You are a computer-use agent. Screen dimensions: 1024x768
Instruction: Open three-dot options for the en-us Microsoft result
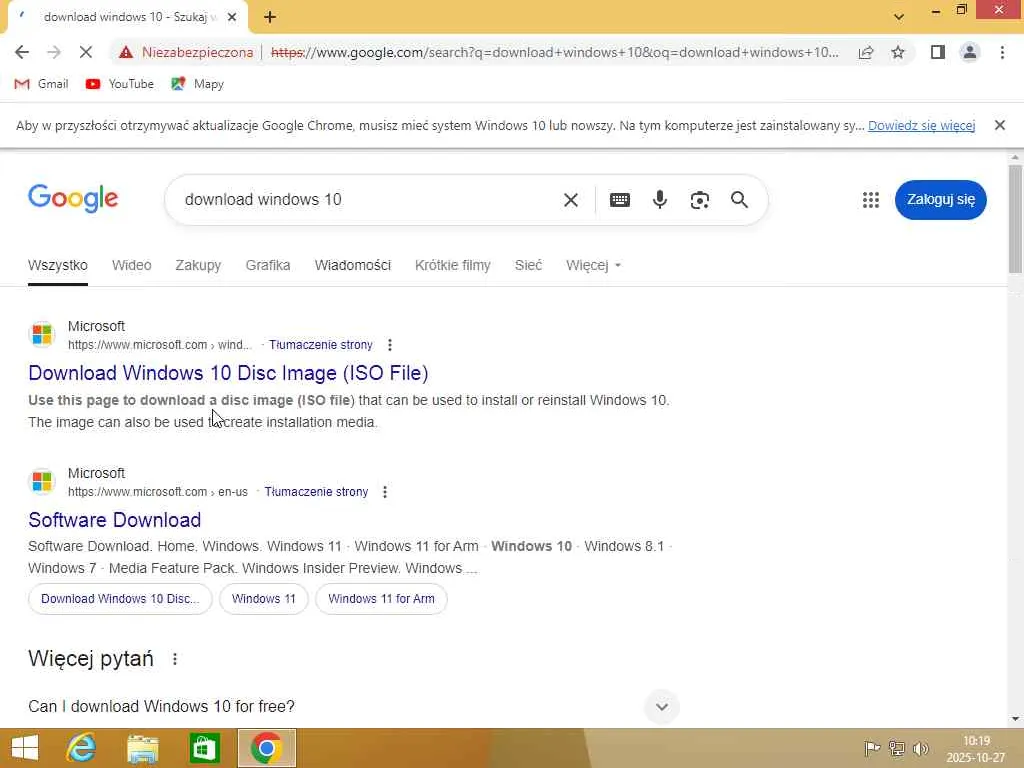pyautogui.click(x=385, y=492)
